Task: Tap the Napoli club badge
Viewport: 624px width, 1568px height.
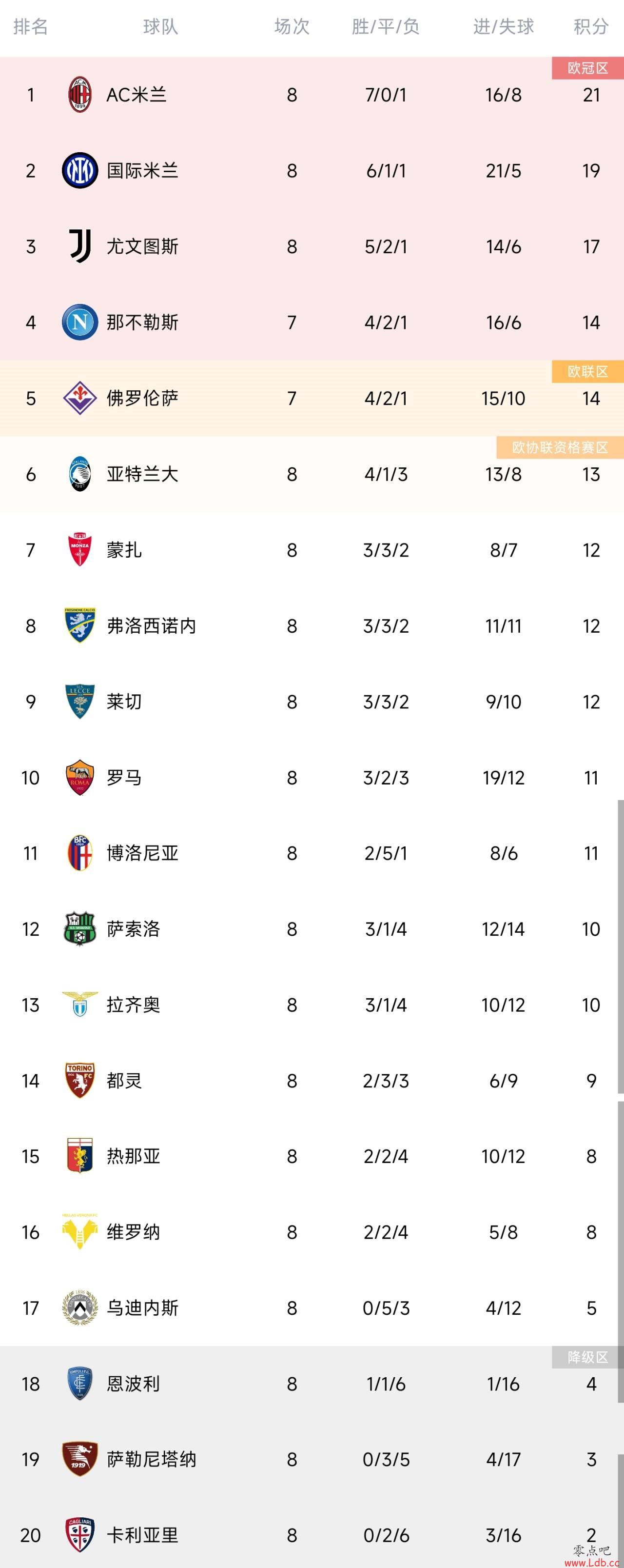Action: point(79,322)
